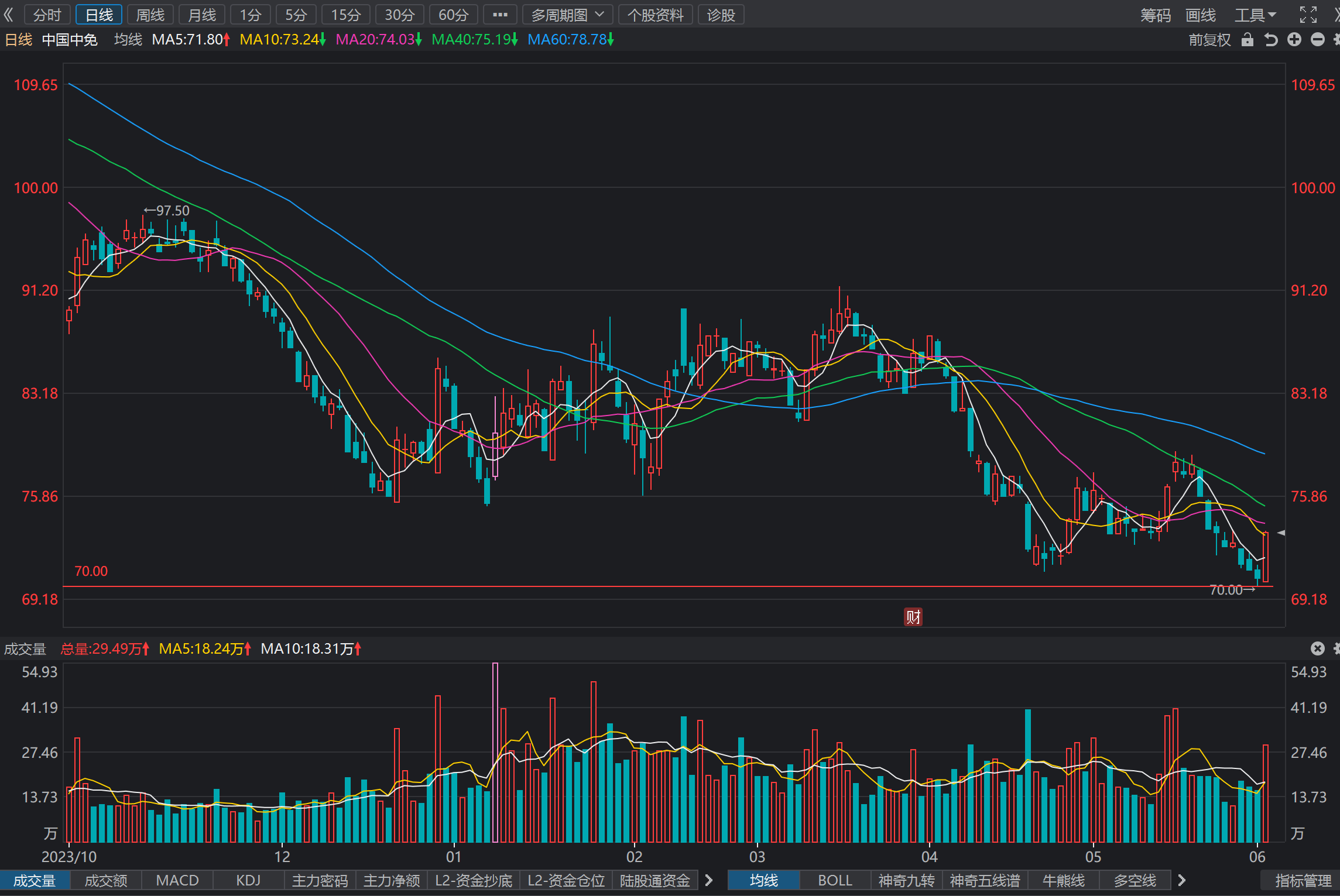This screenshot has width=1340, height=896.
Task: Click the undo/reset arrow icon
Action: [x=1271, y=40]
